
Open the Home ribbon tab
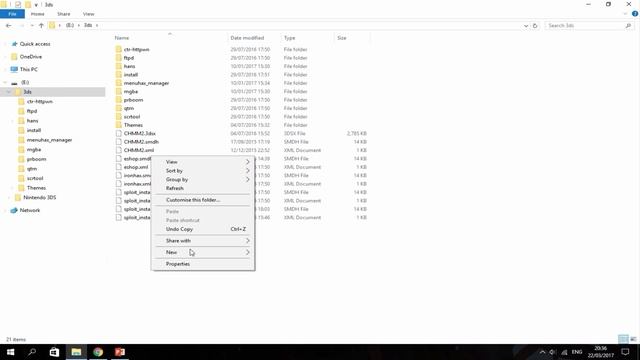coord(38,14)
